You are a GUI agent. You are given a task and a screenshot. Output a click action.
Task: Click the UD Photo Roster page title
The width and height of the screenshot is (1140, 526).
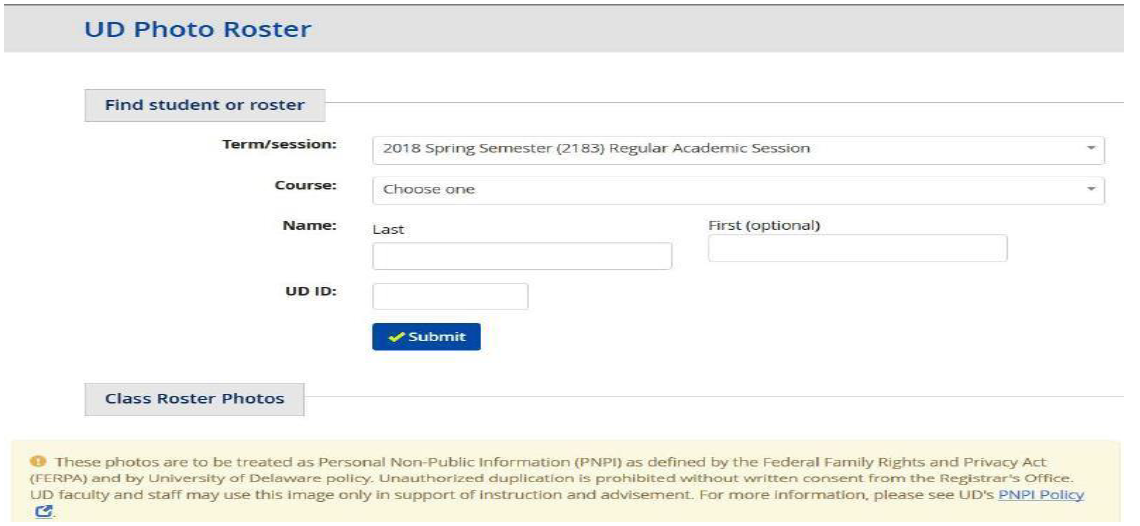(x=198, y=29)
